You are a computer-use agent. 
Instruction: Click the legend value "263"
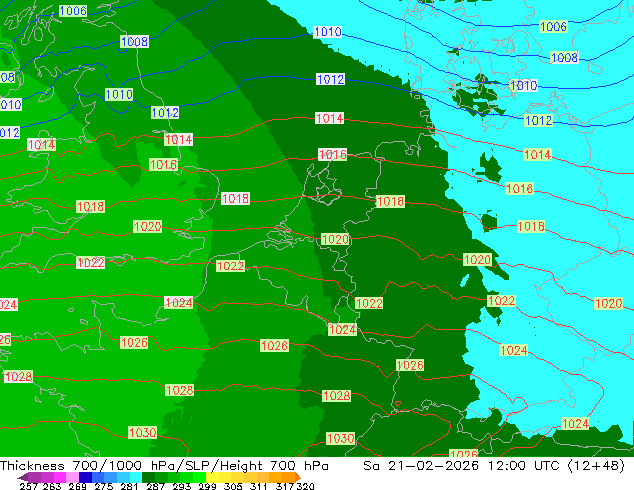[x=52, y=486]
